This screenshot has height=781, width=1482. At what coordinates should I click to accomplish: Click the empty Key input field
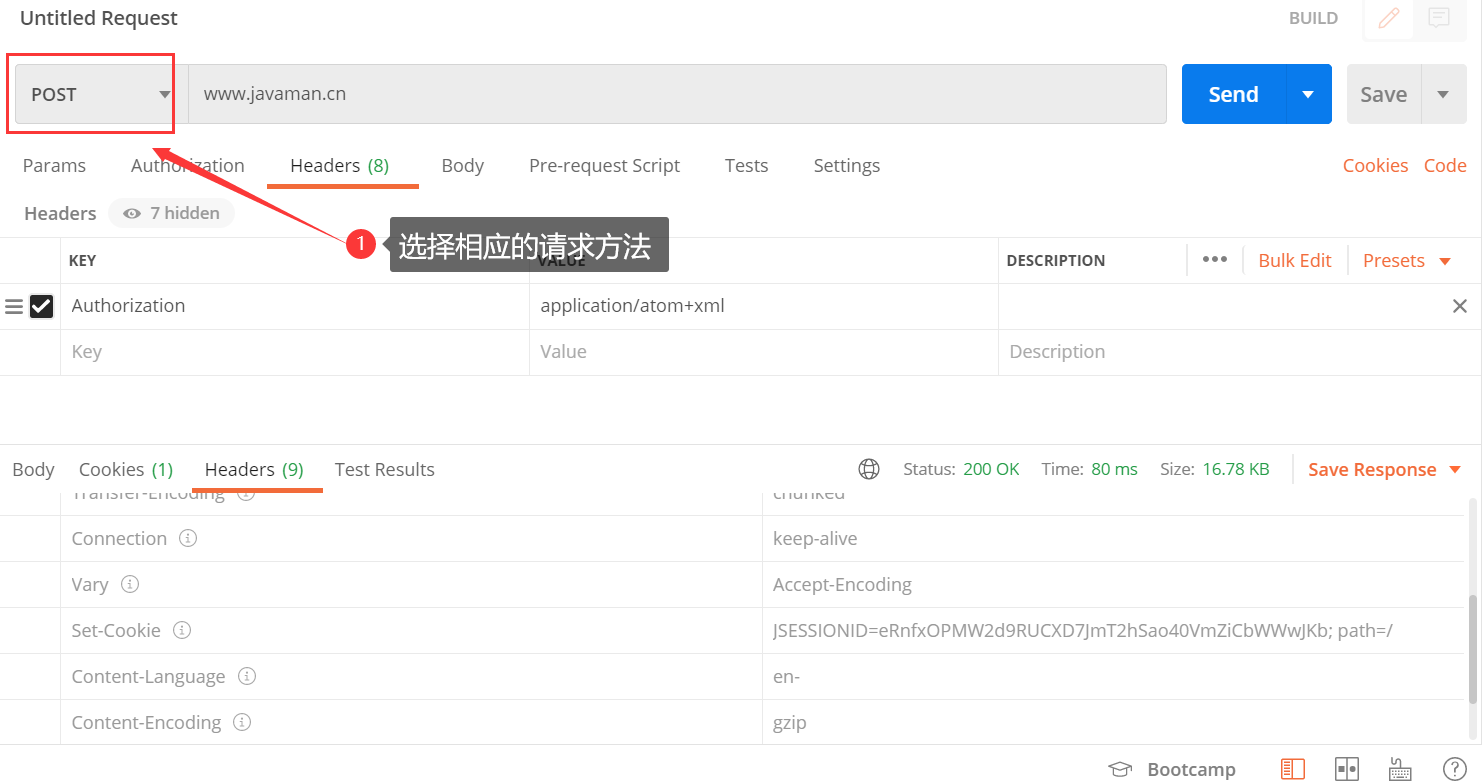(295, 352)
